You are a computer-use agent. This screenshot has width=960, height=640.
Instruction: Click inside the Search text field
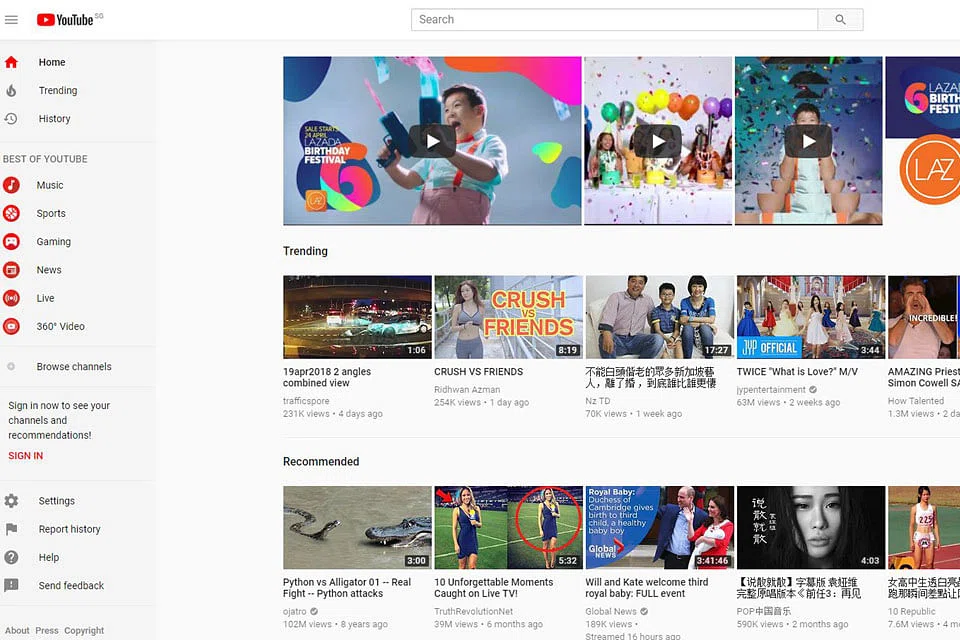614,20
